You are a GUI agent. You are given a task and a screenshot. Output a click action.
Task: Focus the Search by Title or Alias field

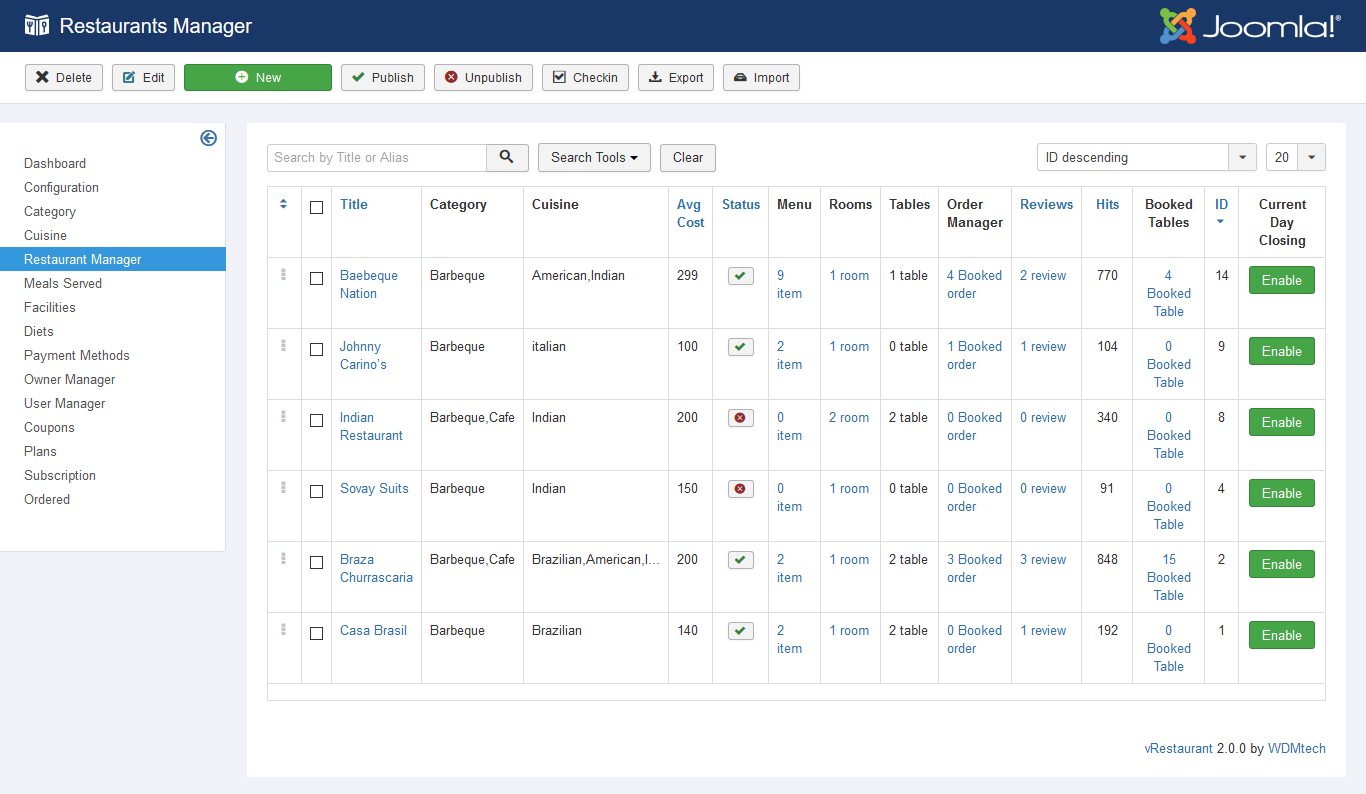[377, 157]
